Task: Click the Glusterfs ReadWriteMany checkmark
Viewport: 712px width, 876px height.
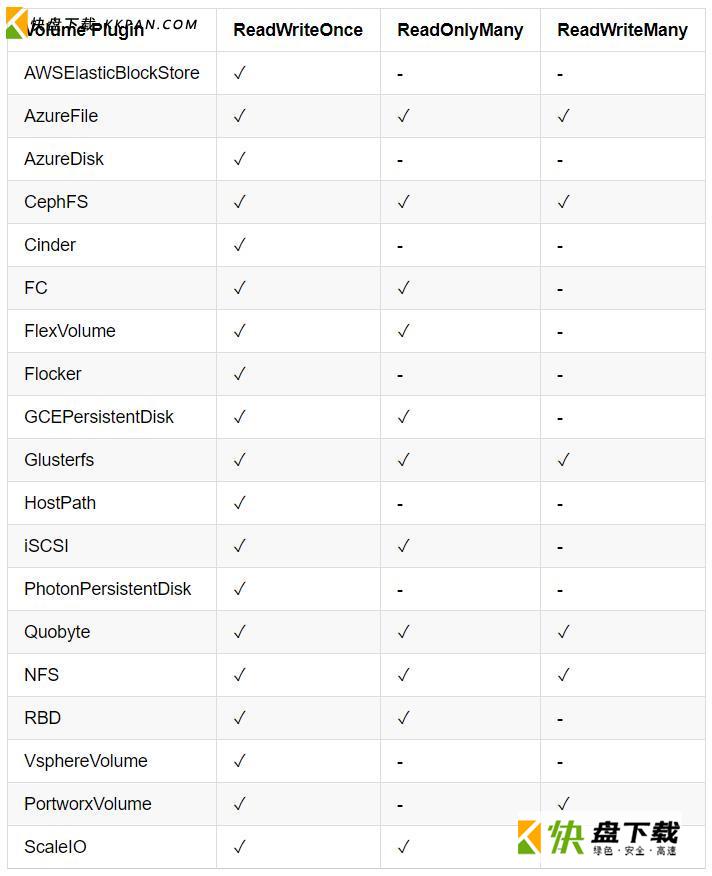Action: [563, 460]
